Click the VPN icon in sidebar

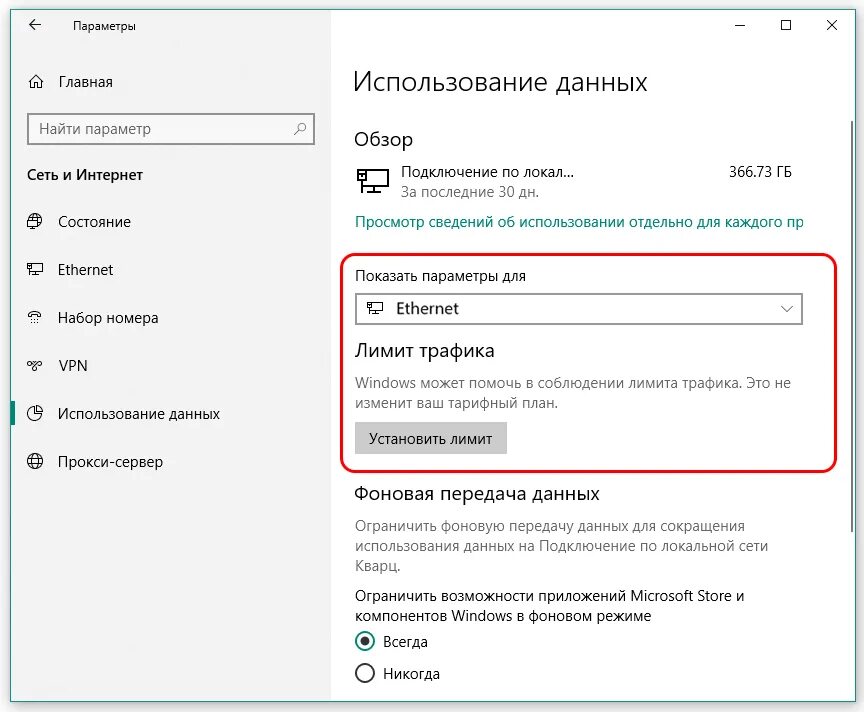[35, 365]
